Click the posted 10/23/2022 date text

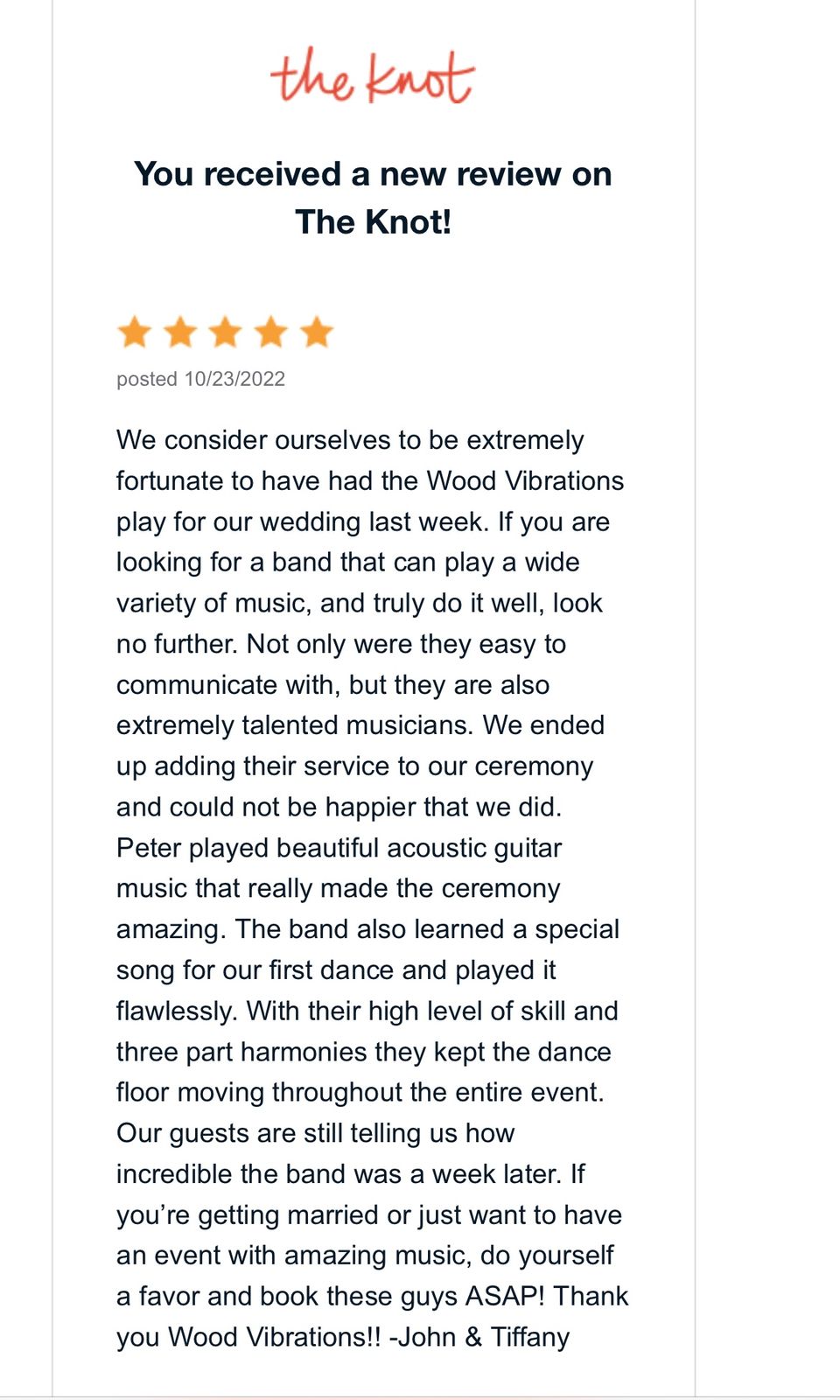coord(200,379)
